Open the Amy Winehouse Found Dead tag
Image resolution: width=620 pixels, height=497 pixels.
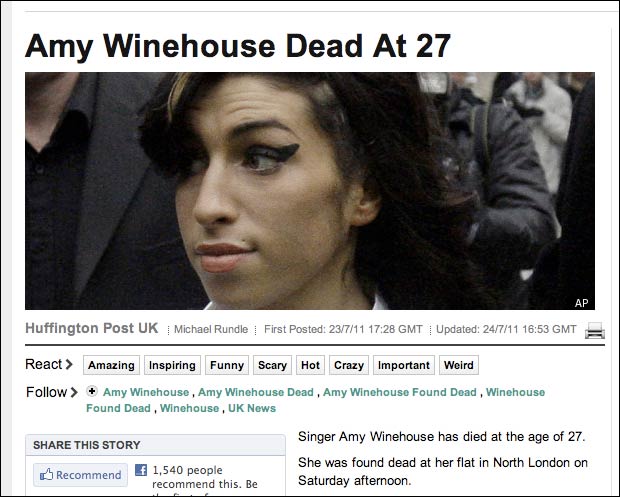[x=399, y=392]
